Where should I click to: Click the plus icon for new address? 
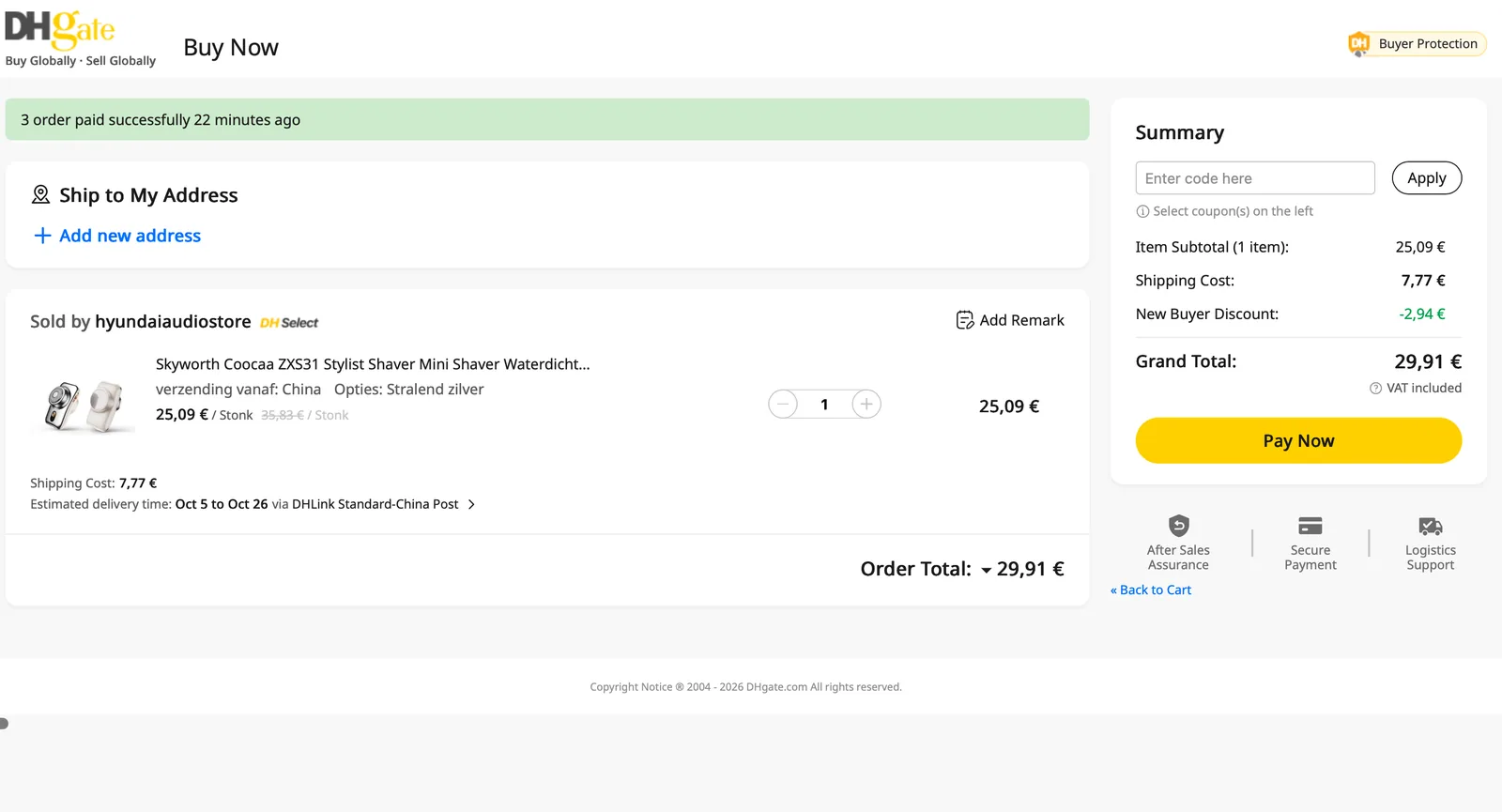(42, 236)
